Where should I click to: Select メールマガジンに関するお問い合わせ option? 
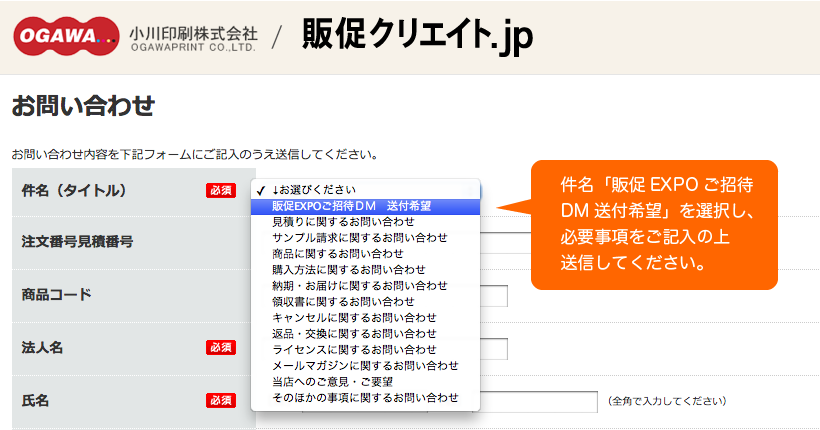click(365, 366)
